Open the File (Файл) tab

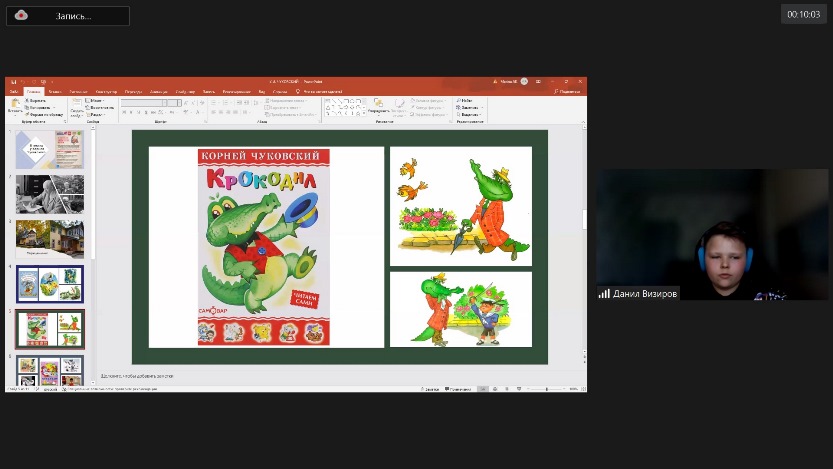pos(13,91)
